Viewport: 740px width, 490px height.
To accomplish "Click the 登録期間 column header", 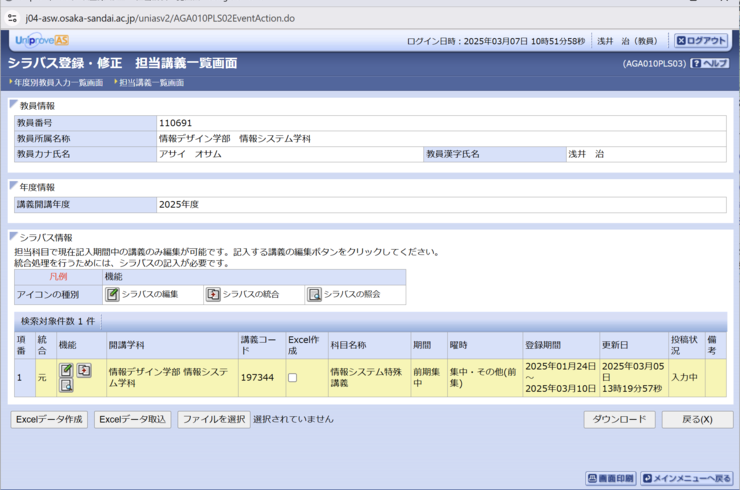I will point(561,345).
